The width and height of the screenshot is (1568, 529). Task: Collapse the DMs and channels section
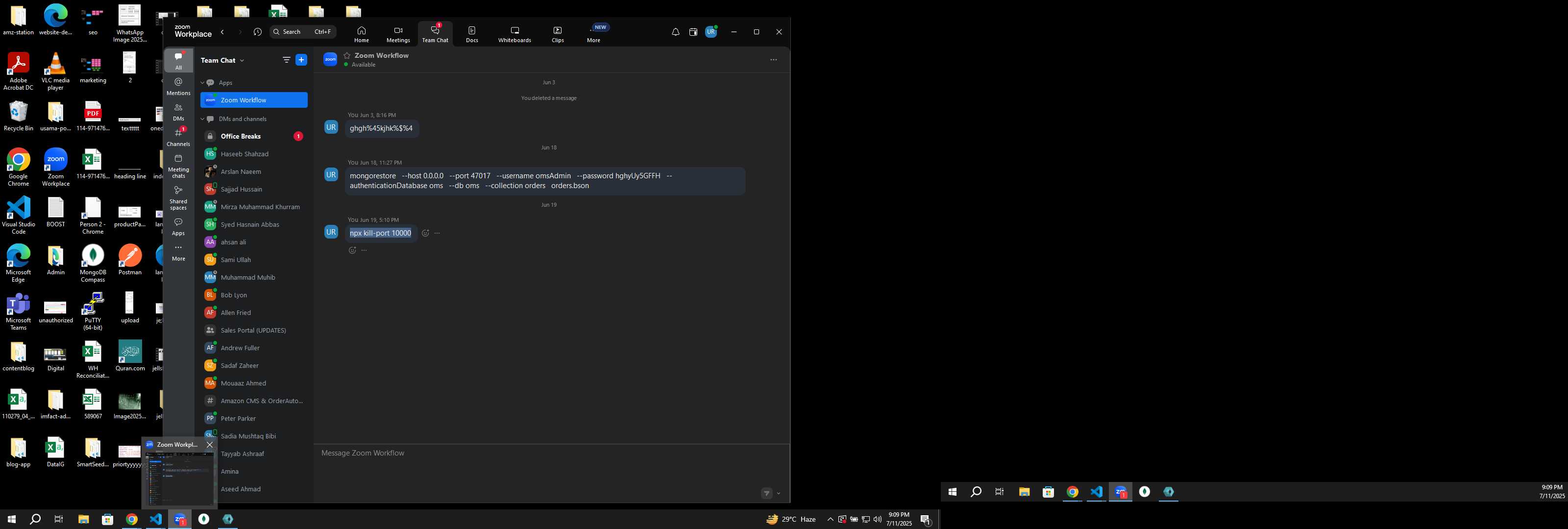pos(202,119)
